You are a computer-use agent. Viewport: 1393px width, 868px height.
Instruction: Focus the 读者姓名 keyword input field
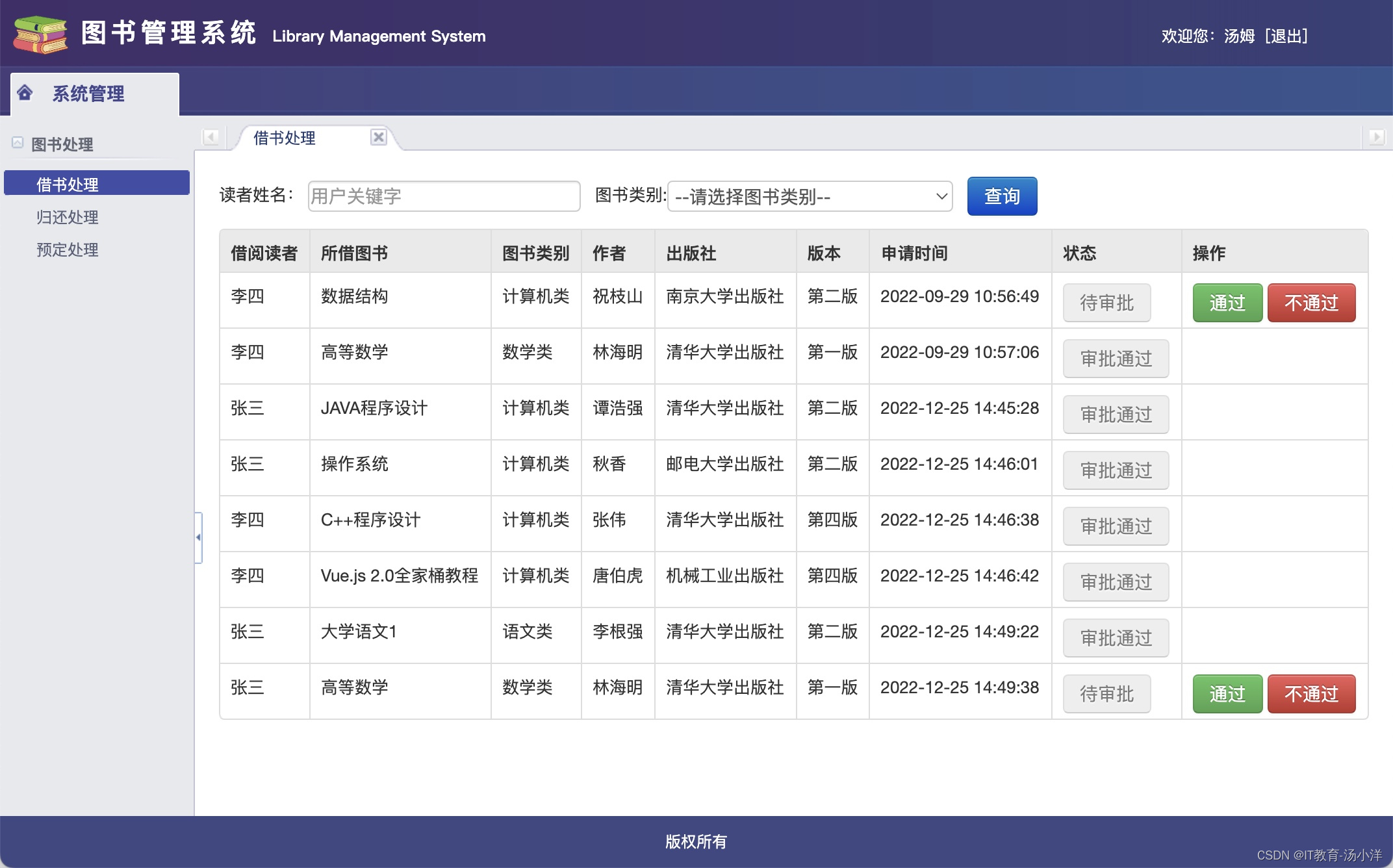coord(444,196)
